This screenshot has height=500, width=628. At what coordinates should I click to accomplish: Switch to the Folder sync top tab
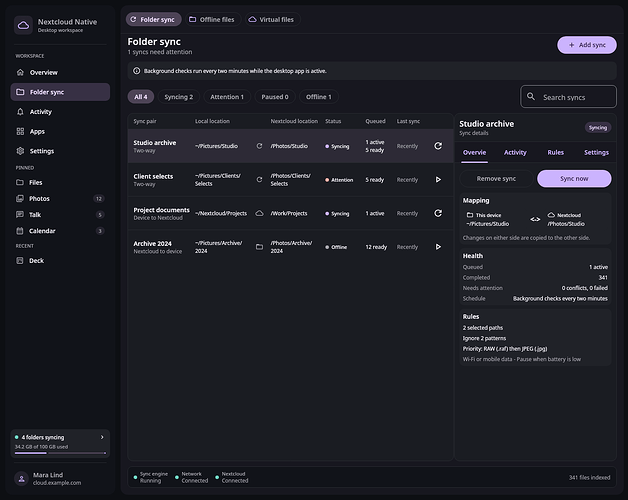(153, 19)
